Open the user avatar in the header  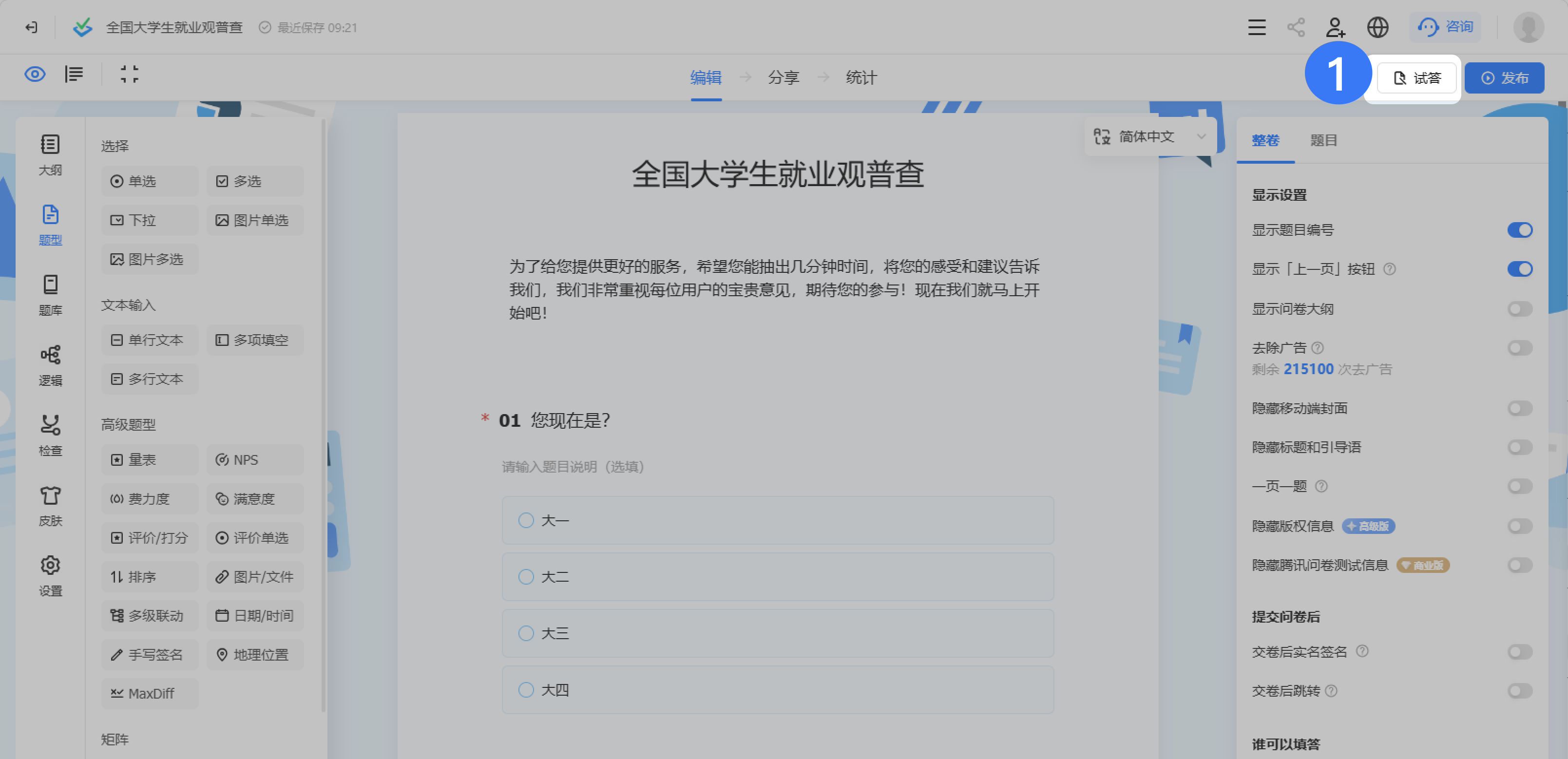click(x=1529, y=27)
